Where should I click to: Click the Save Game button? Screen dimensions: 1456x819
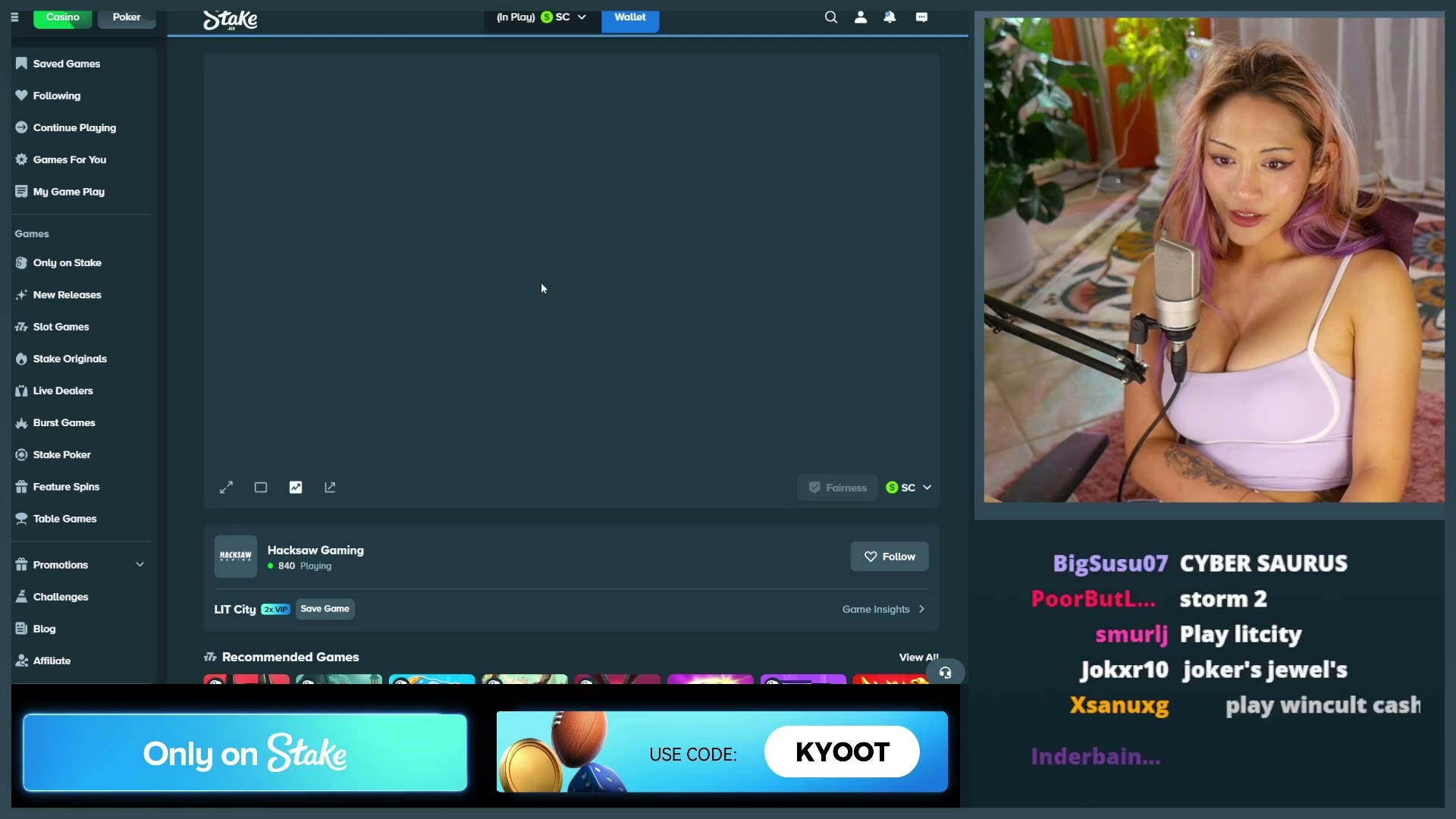(x=325, y=609)
